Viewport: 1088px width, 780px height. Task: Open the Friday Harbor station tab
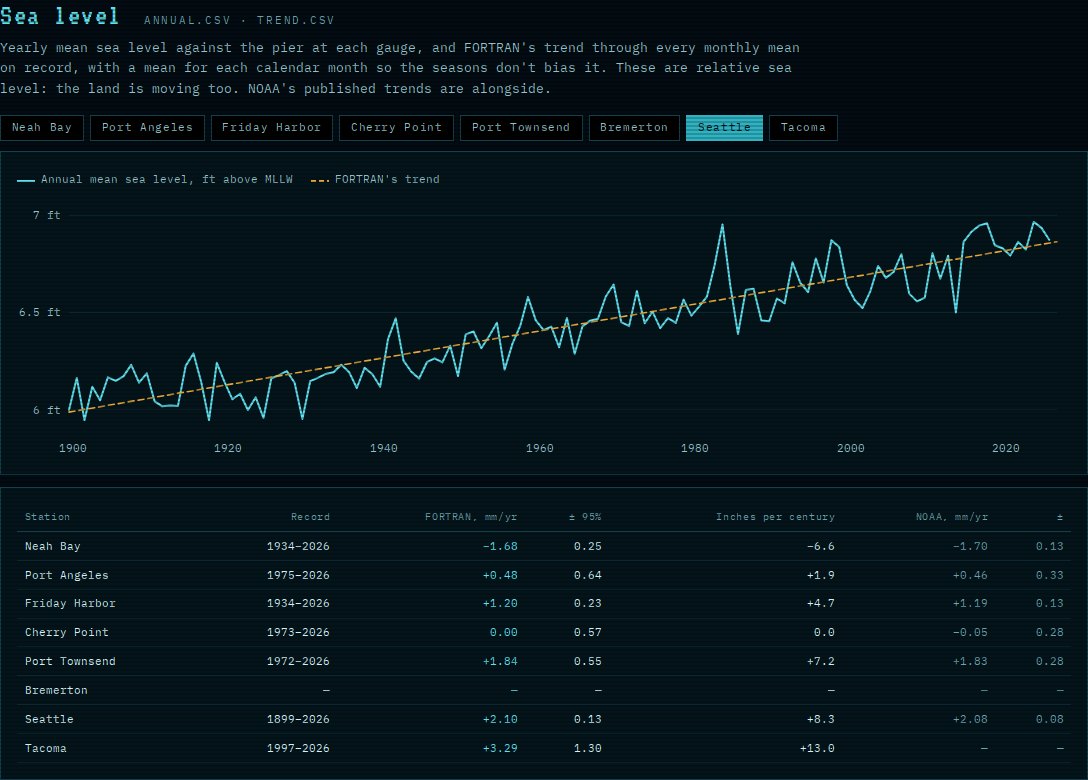(271, 128)
